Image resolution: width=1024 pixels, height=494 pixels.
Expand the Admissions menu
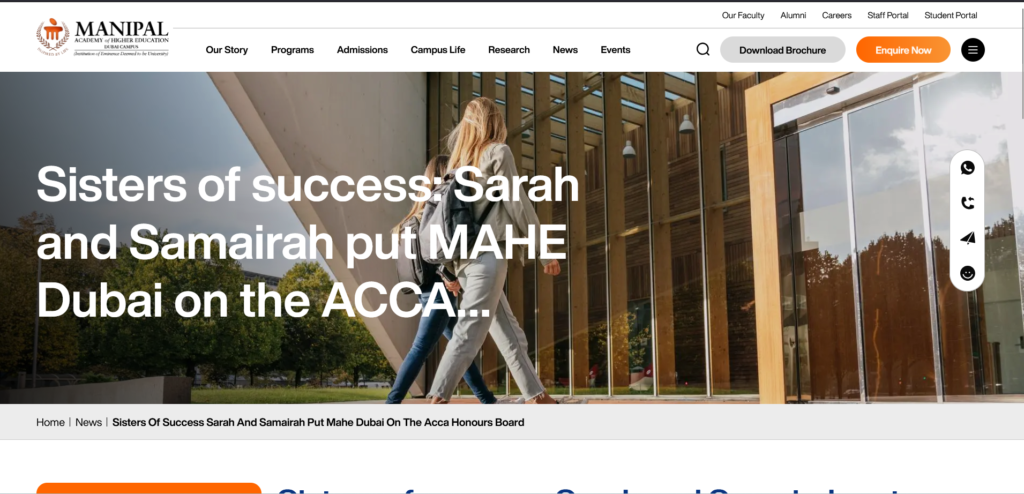pos(362,50)
